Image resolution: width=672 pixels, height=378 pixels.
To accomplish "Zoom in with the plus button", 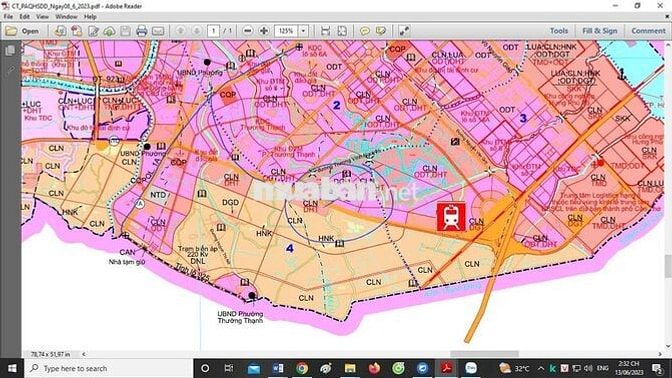I will coord(264,31).
